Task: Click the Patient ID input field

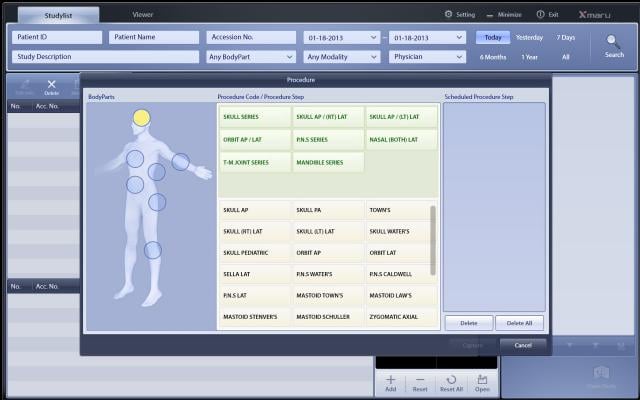Action: click(57, 37)
